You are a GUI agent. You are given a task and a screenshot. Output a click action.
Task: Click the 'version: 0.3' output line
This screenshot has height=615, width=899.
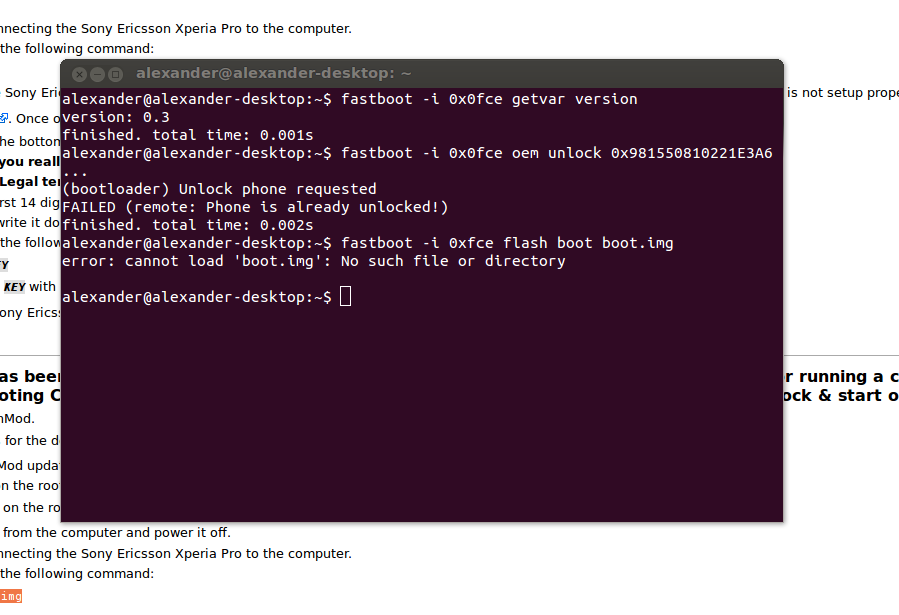point(116,117)
